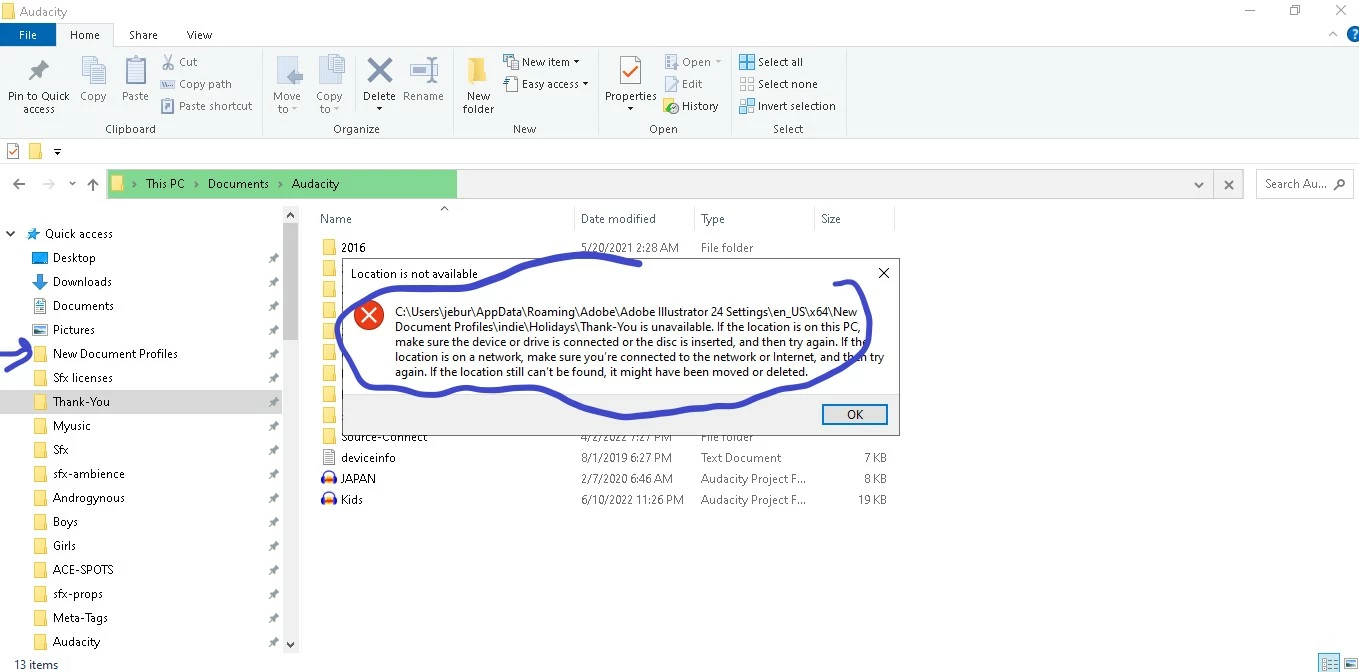Click the Back navigation arrow

(19, 184)
